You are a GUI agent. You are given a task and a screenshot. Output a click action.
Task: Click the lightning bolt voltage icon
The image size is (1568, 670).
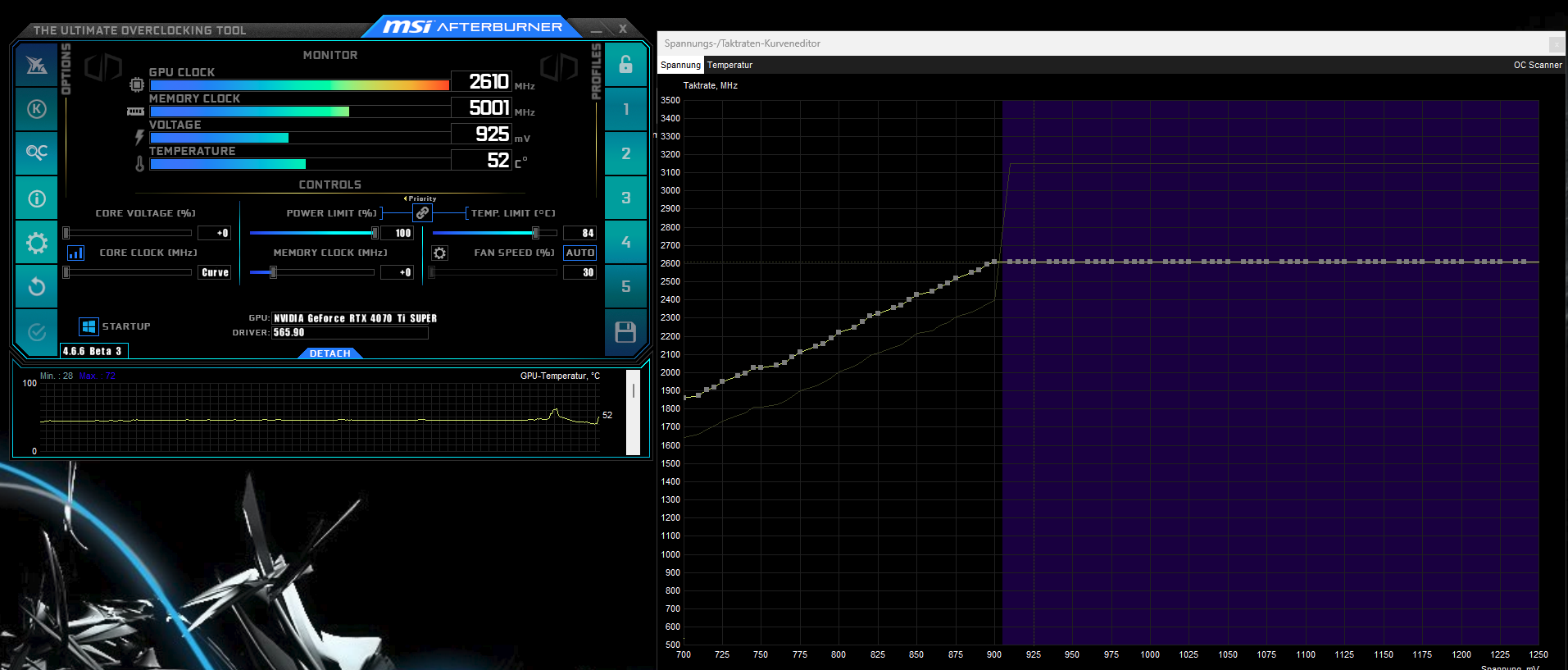(139, 138)
